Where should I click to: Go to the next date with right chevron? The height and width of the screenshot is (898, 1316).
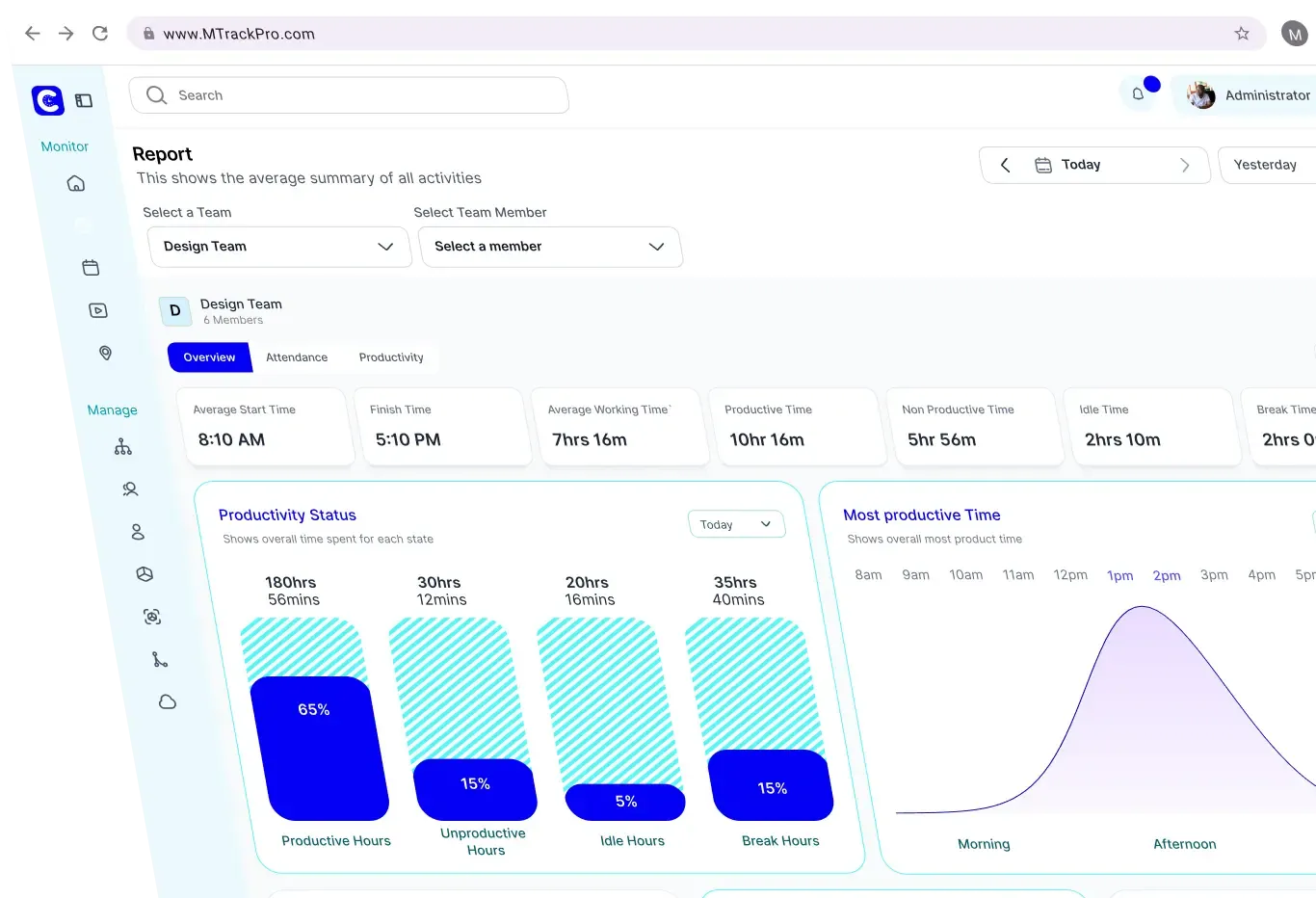click(x=1185, y=165)
